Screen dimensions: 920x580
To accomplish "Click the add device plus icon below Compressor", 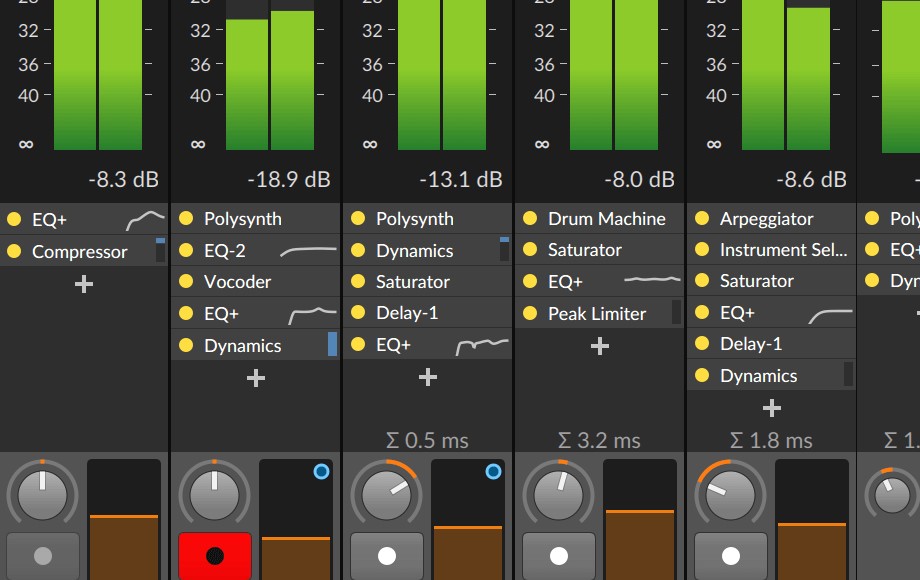I will click(x=84, y=284).
